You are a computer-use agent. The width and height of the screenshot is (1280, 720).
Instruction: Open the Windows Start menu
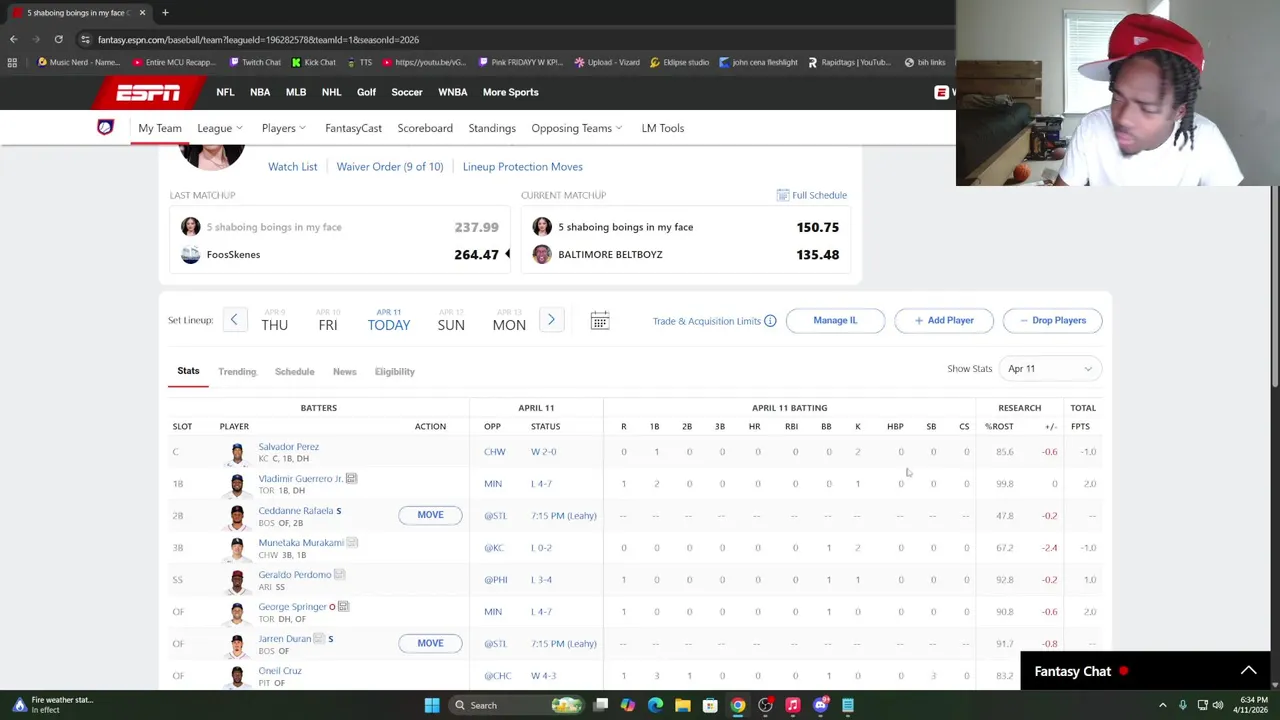(431, 705)
